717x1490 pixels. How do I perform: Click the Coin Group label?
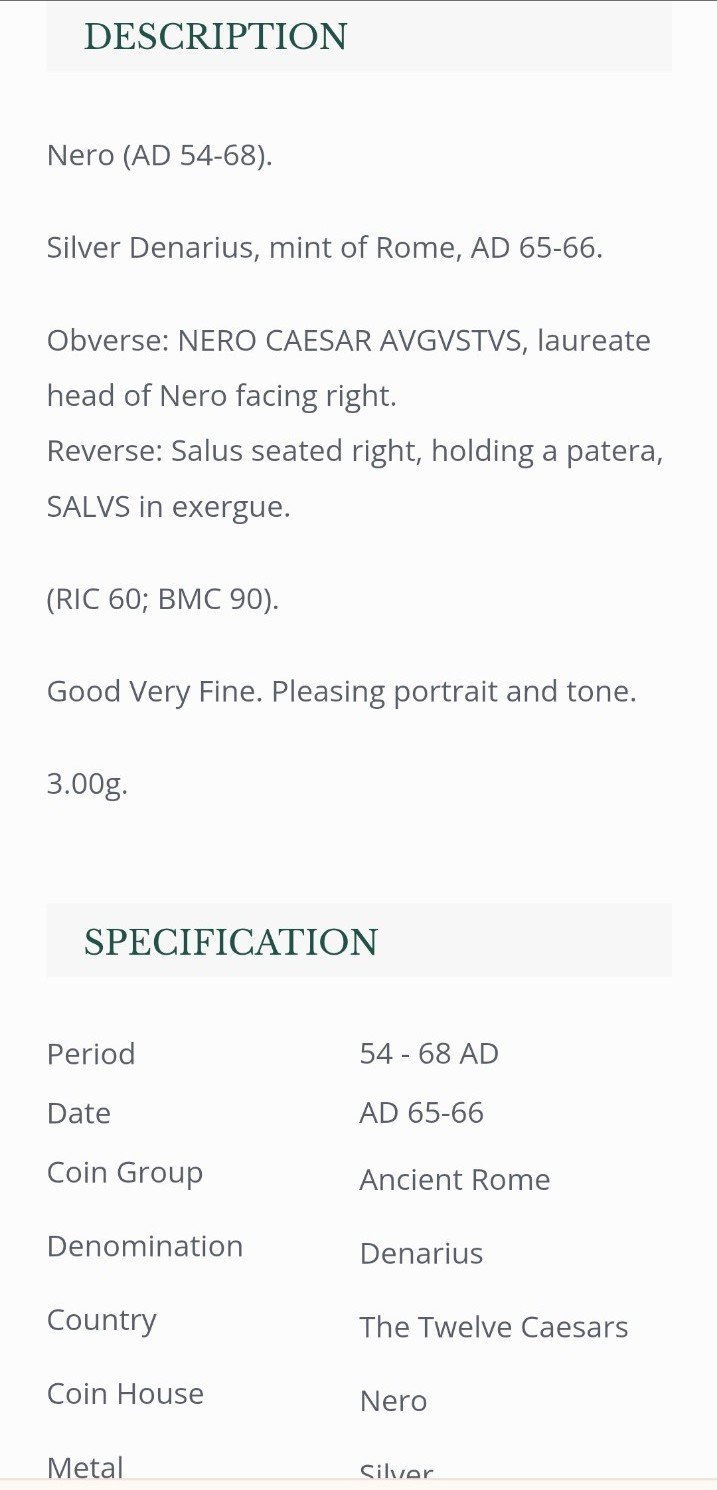125,1173
